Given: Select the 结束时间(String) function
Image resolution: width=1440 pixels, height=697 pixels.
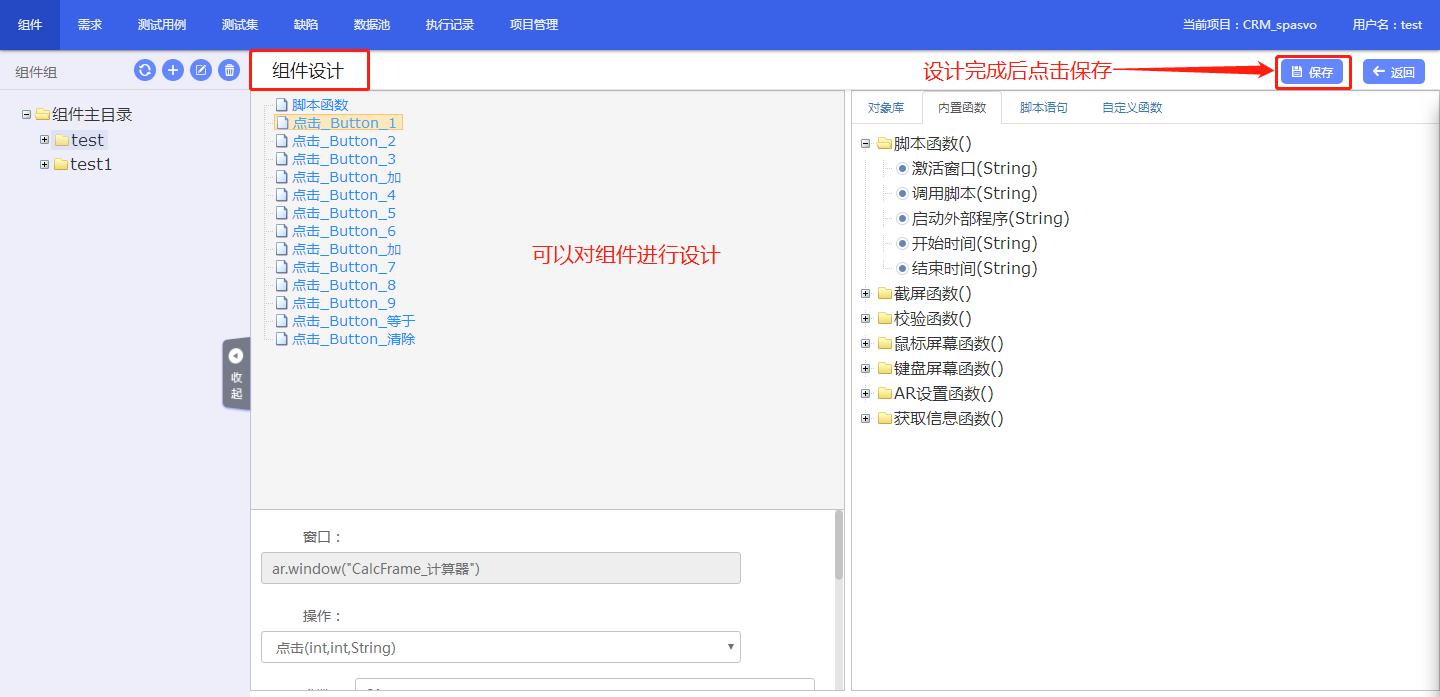Looking at the screenshot, I should pos(974,269).
